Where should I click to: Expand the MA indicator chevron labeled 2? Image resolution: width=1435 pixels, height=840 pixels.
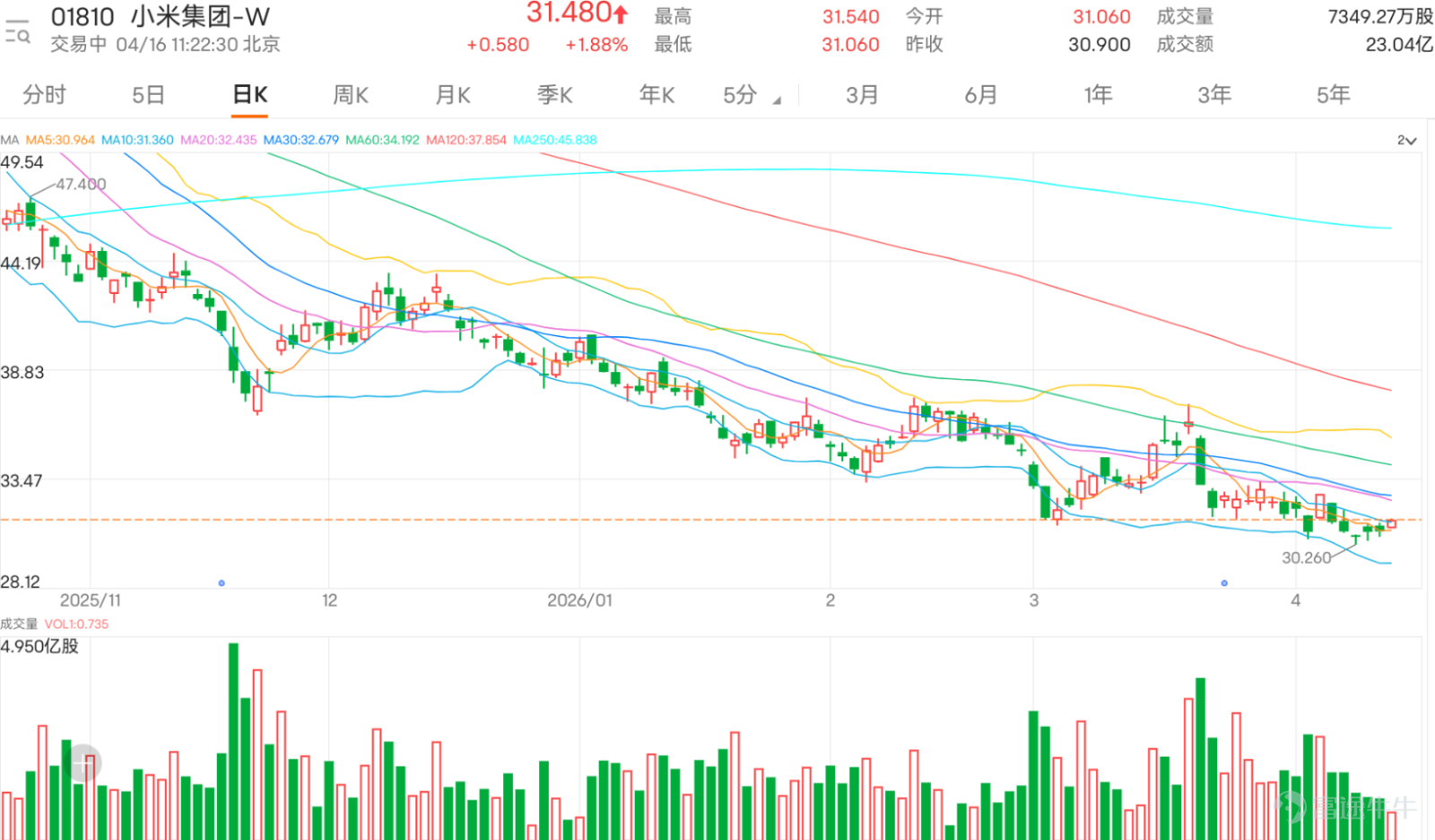[x=1406, y=141]
